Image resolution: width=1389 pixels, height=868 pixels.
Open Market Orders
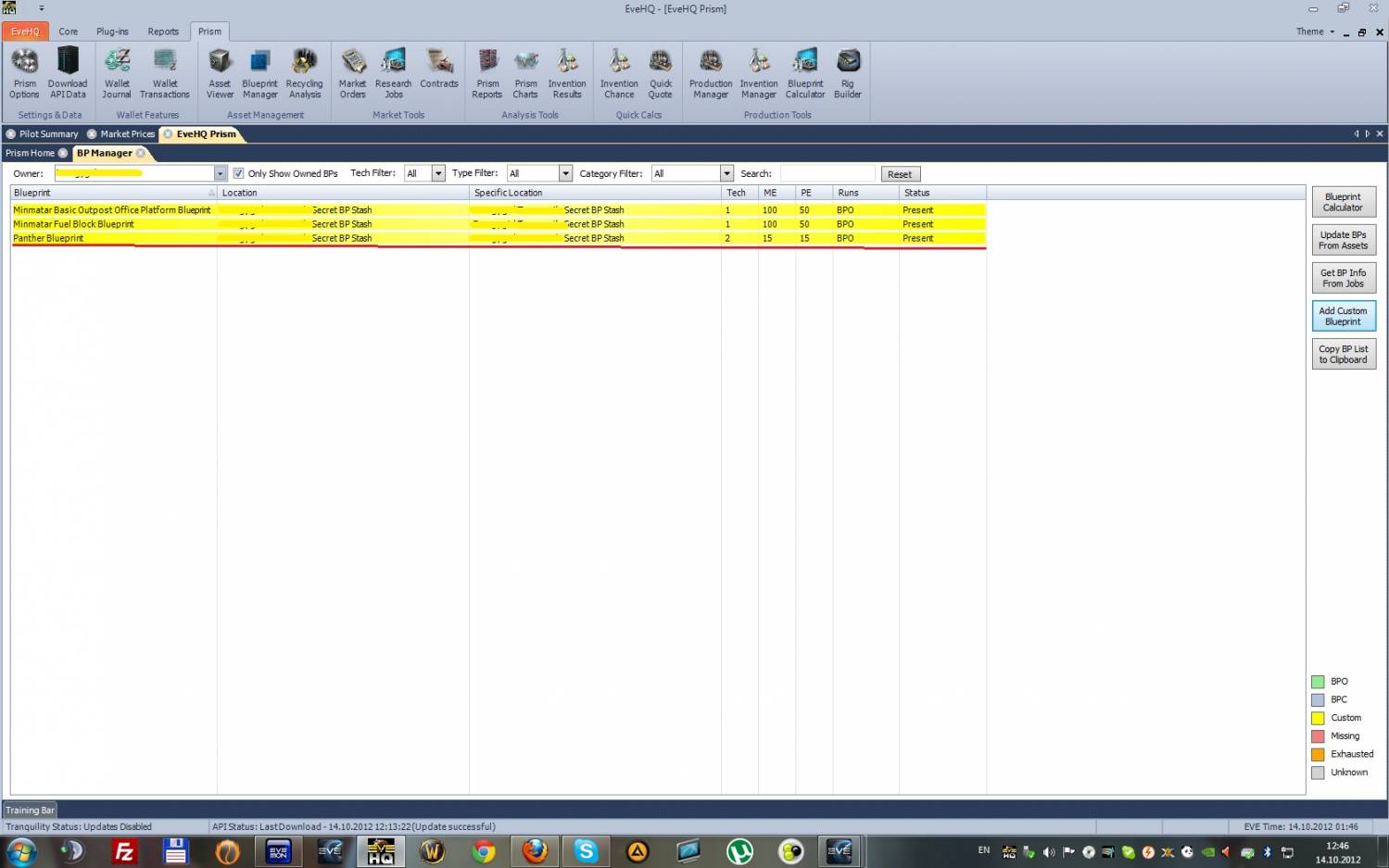352,73
